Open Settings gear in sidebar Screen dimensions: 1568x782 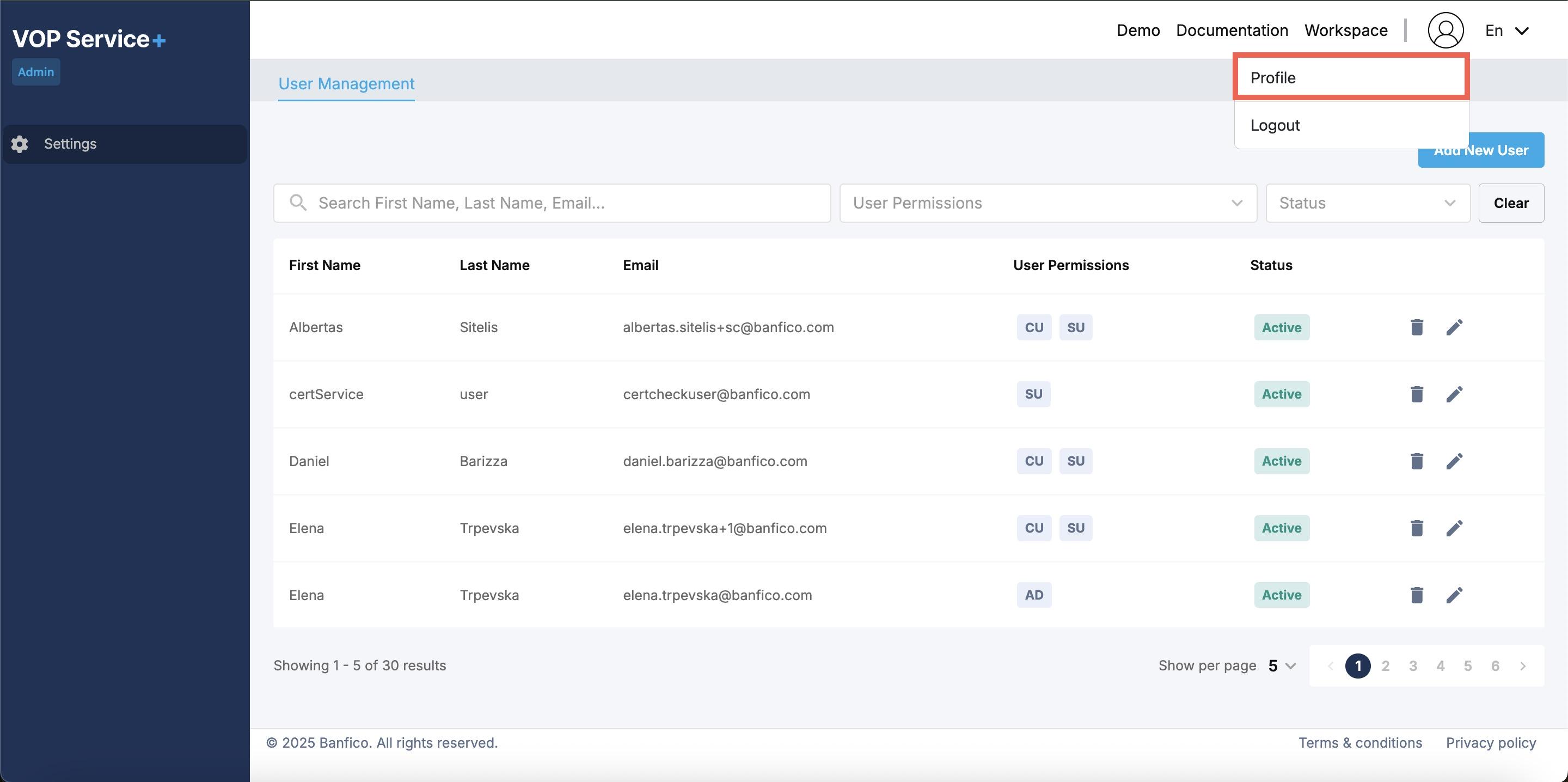[x=20, y=144]
